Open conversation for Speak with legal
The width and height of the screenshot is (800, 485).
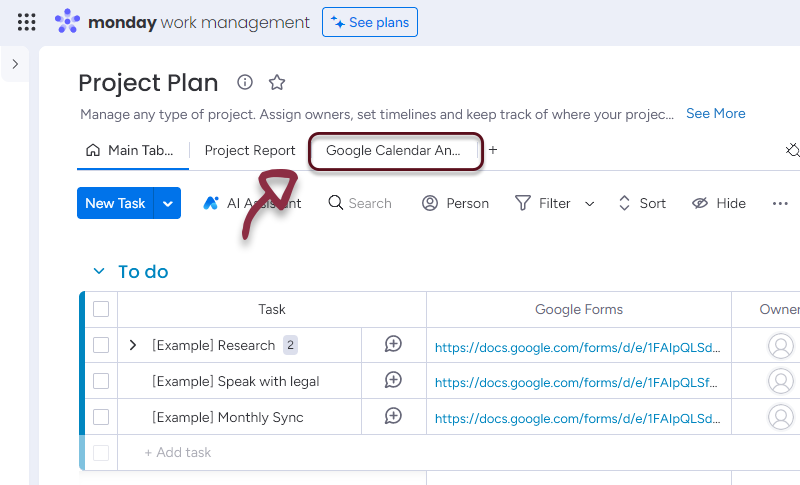pyautogui.click(x=394, y=381)
